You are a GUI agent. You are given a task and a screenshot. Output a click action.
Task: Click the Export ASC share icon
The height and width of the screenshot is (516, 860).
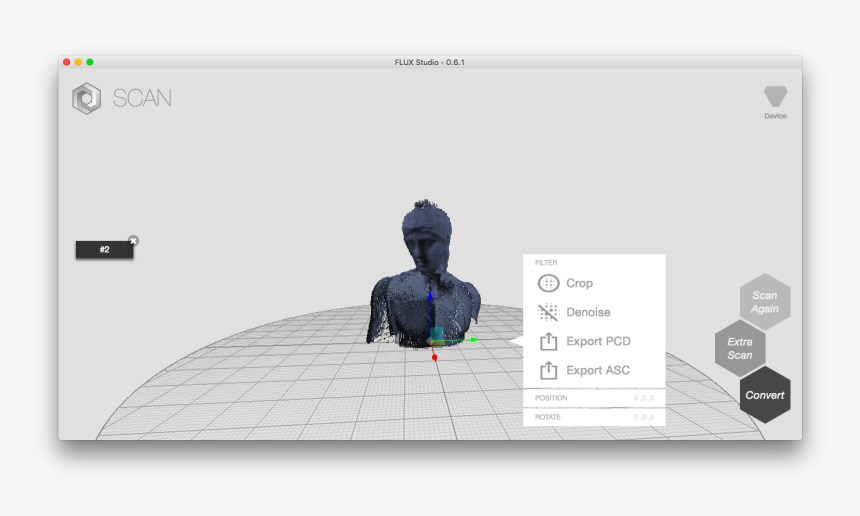pyautogui.click(x=548, y=370)
